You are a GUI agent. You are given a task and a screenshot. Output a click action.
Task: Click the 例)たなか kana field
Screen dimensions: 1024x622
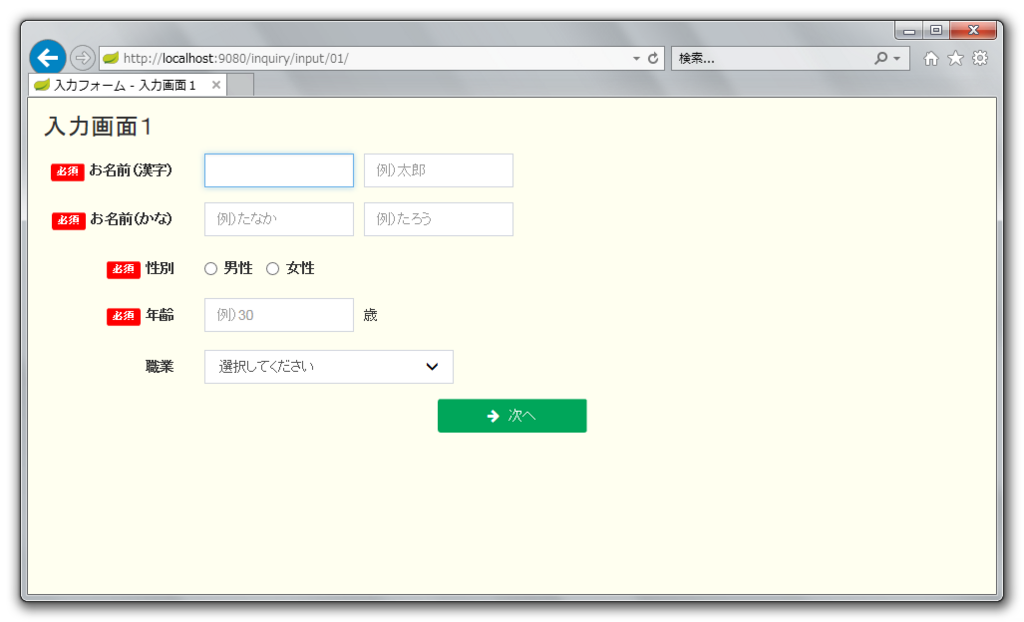279,219
